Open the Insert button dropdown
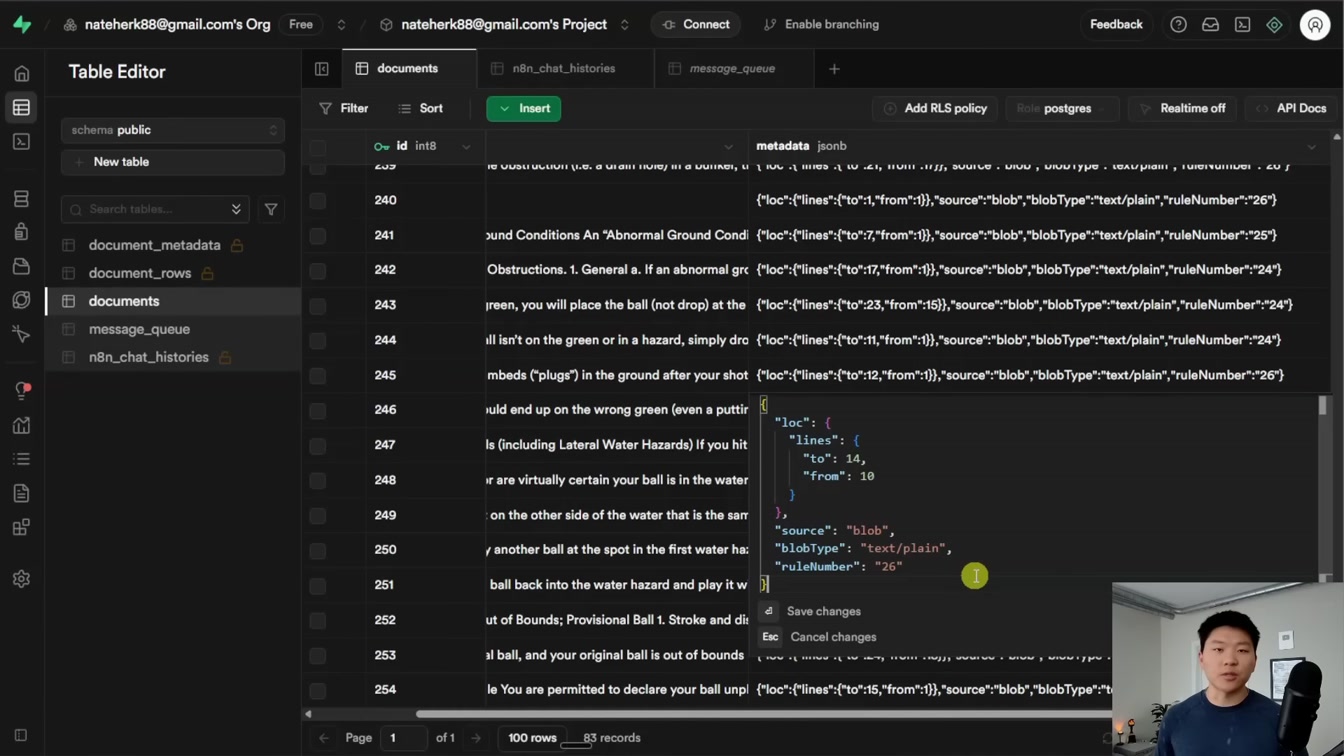The height and width of the screenshot is (756, 1344). [524, 108]
